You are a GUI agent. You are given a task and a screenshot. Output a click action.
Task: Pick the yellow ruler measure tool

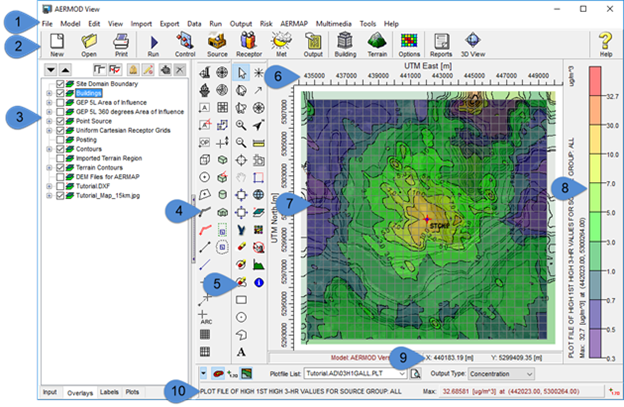click(x=259, y=143)
